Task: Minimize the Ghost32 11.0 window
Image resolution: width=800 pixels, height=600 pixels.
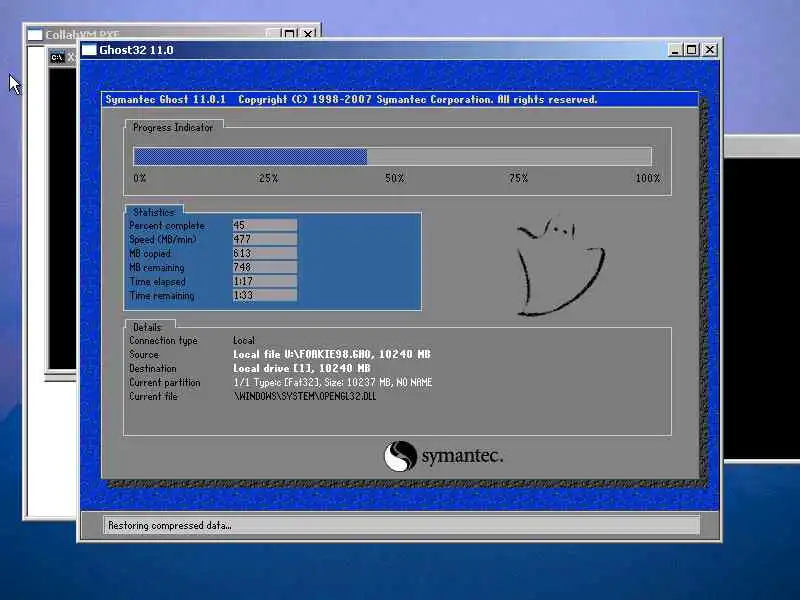Action: [675, 50]
